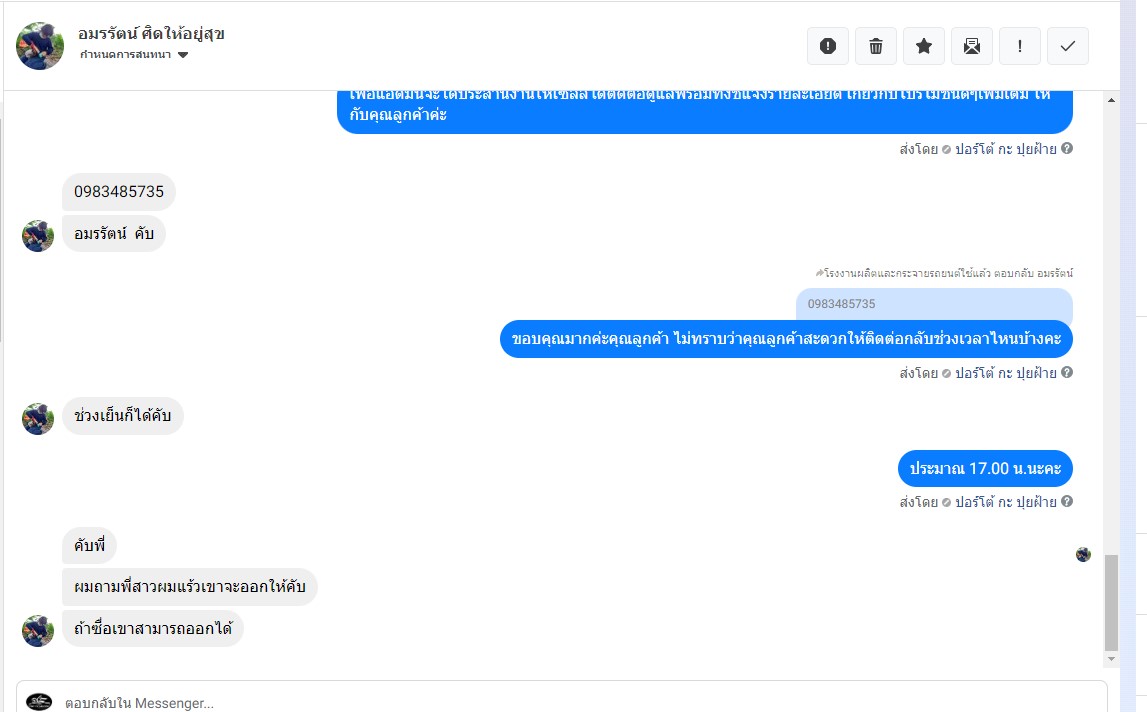Click page avatar beside reply input field
Image resolution: width=1147 pixels, height=712 pixels.
[39, 702]
